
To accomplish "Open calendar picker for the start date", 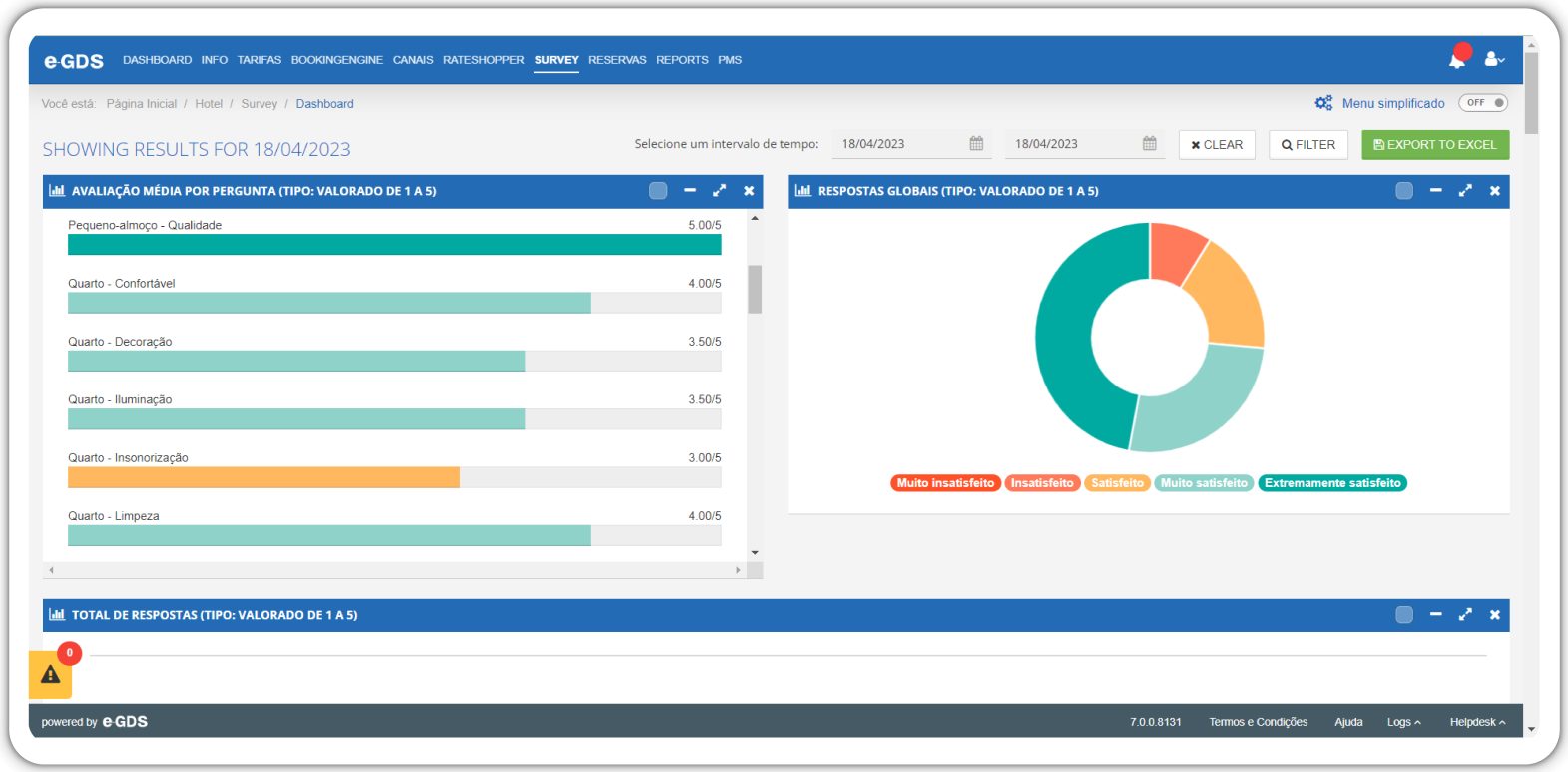I will (976, 144).
